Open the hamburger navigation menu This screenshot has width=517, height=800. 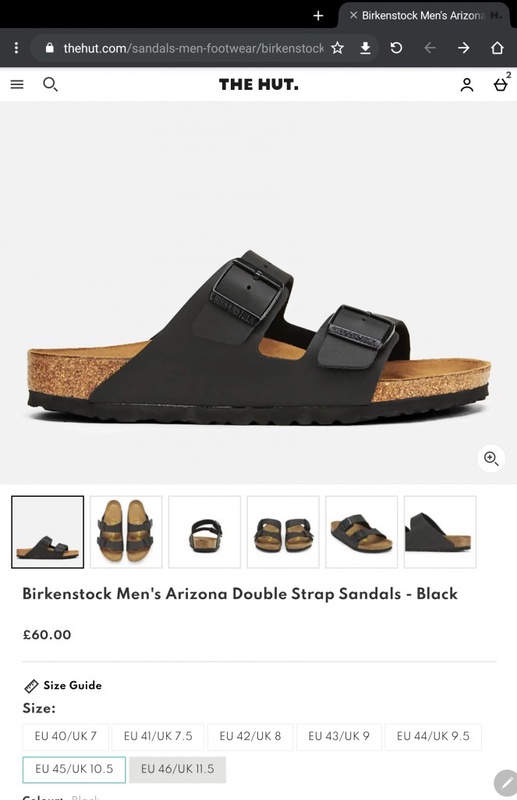click(x=17, y=84)
